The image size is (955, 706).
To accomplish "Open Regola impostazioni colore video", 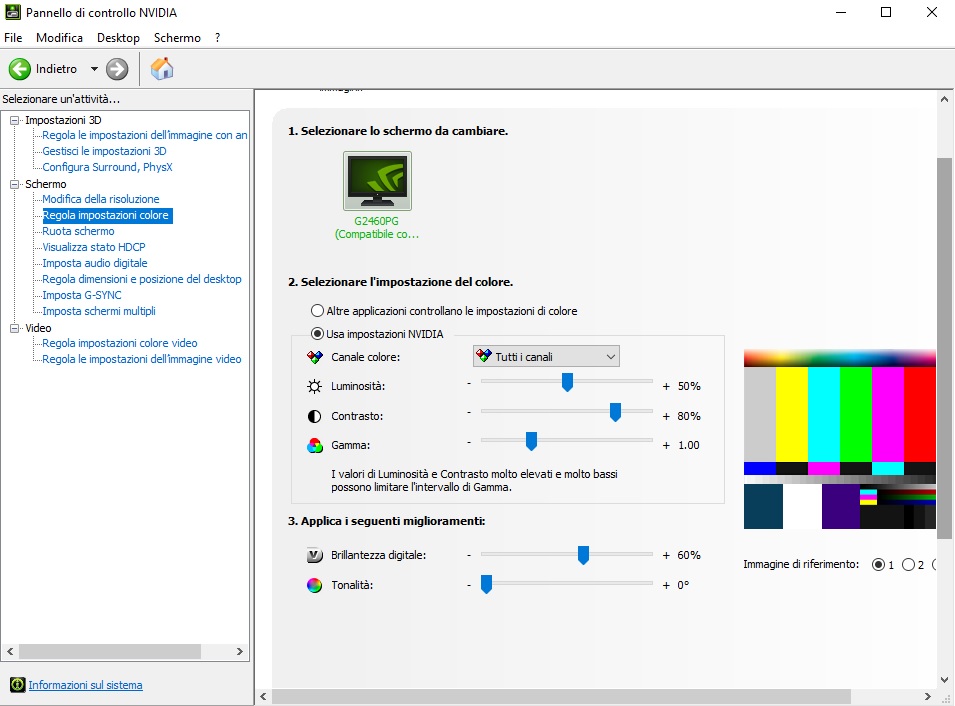I will (x=120, y=343).
